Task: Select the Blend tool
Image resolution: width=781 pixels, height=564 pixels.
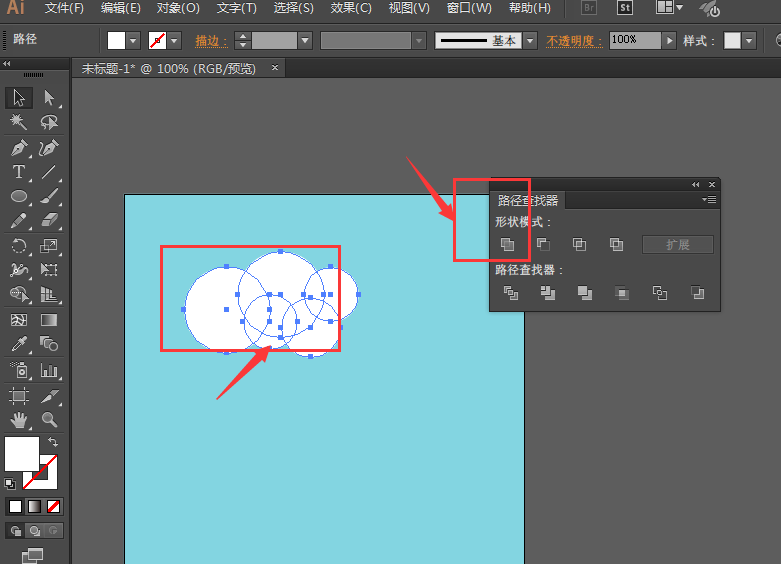Action: tap(49, 344)
